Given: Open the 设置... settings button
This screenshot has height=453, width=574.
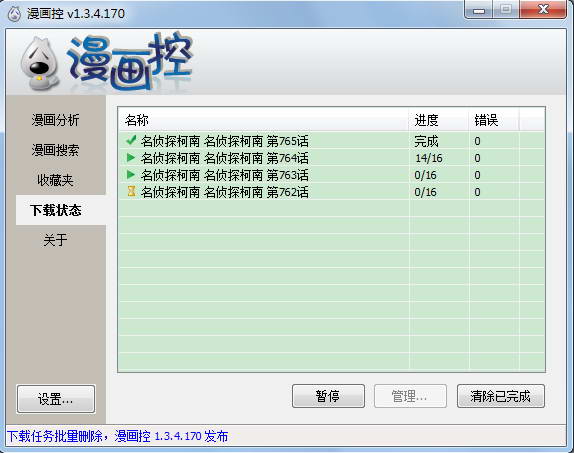Looking at the screenshot, I should coord(56,399).
